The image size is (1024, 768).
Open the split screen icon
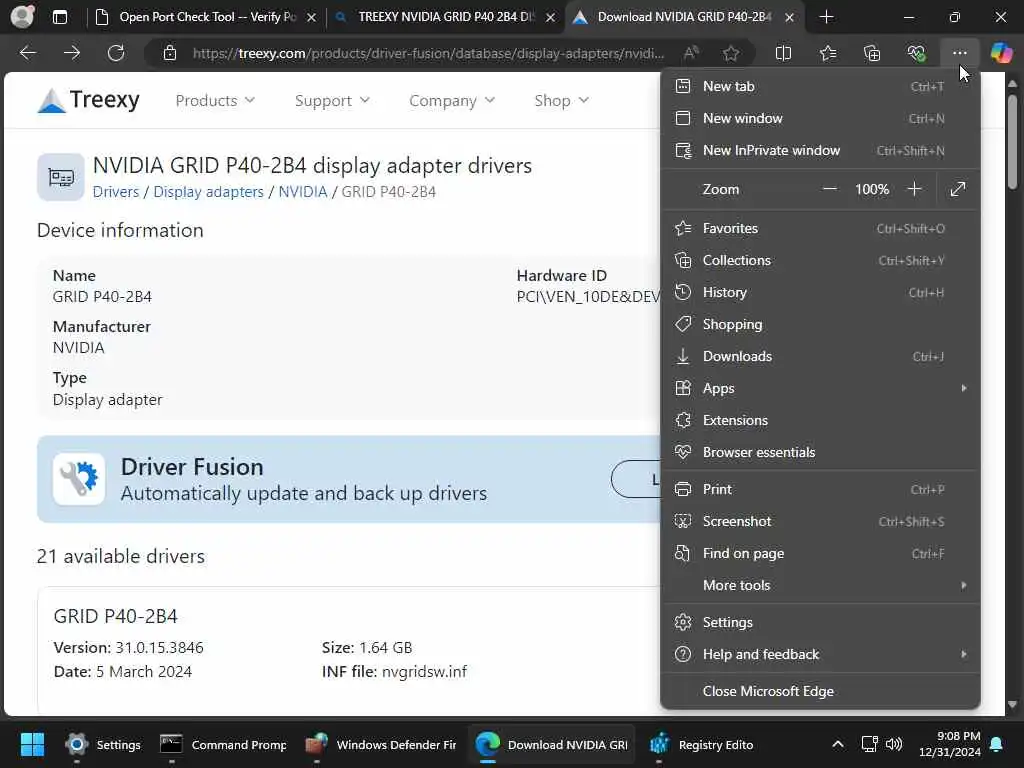783,53
